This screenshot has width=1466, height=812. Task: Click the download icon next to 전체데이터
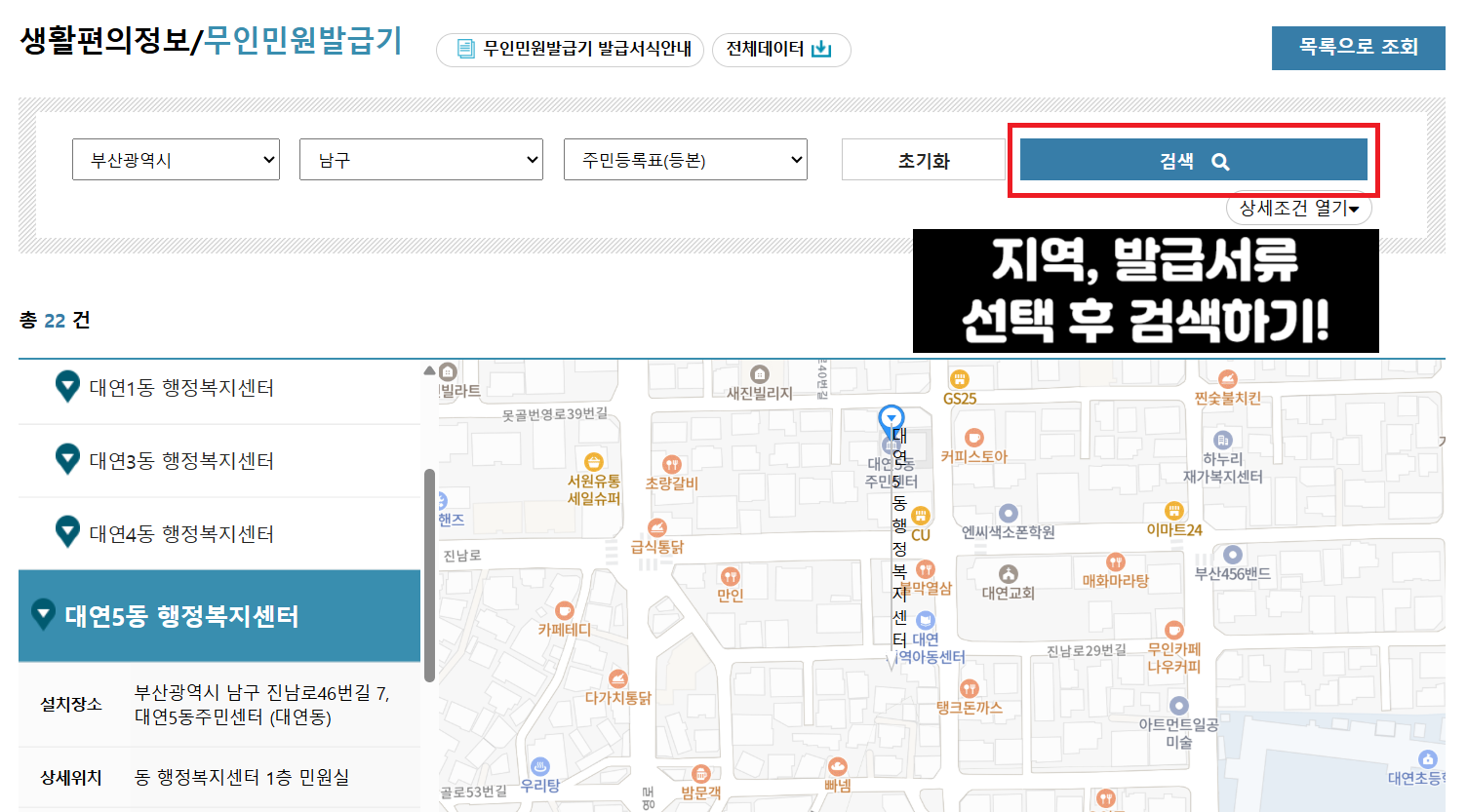tap(822, 48)
